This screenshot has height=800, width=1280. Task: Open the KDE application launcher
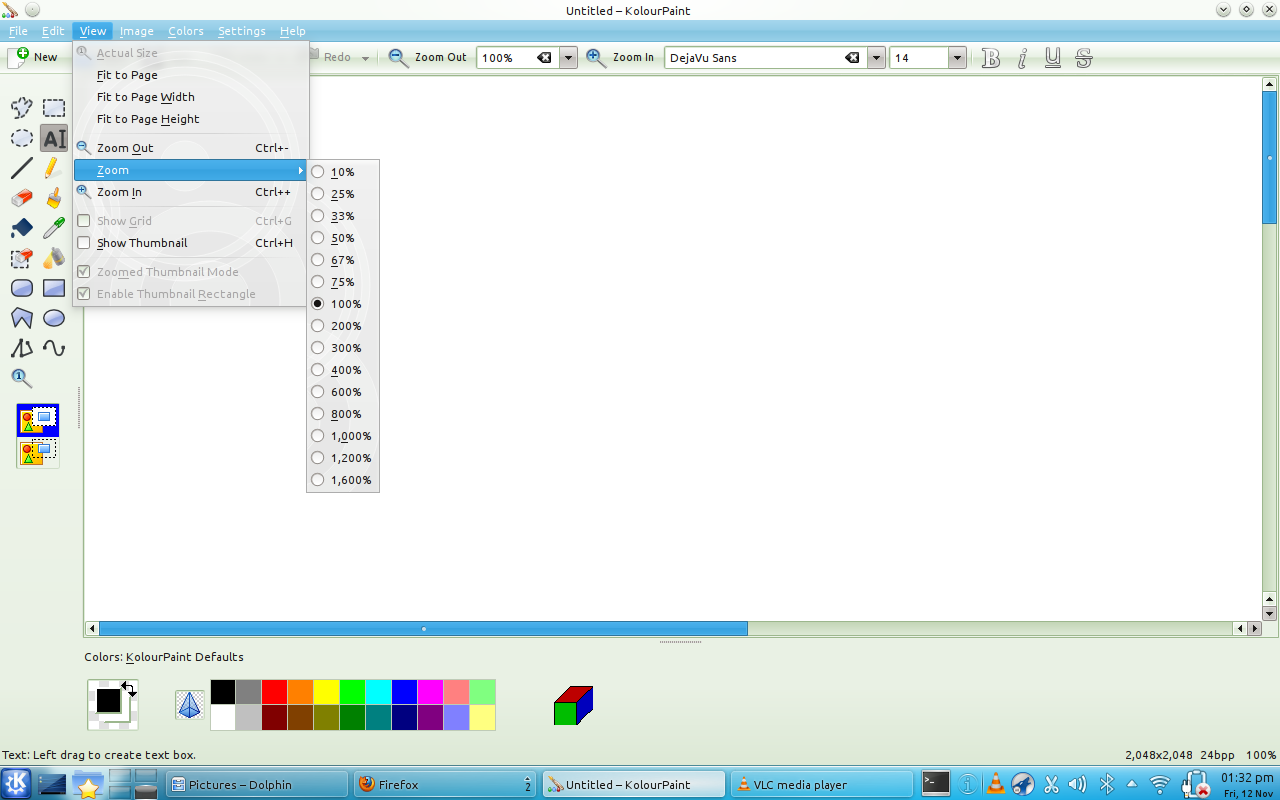click(16, 785)
